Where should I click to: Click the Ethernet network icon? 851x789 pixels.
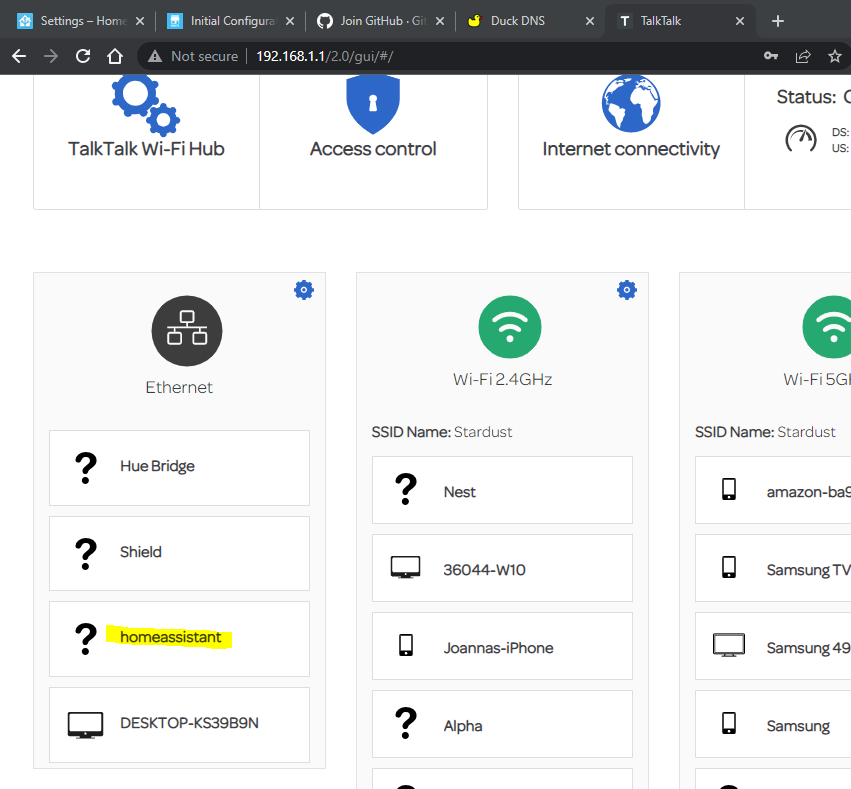[x=187, y=330]
